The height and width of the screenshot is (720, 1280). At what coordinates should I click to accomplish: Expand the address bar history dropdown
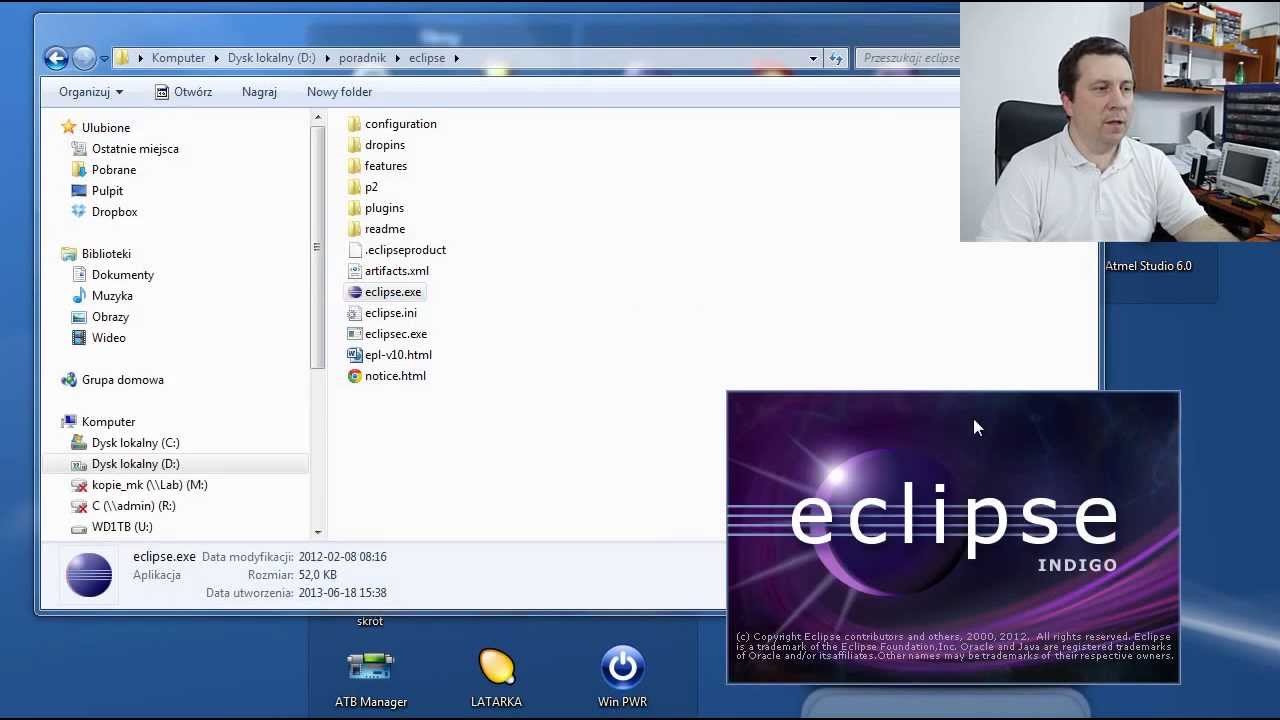[813, 58]
